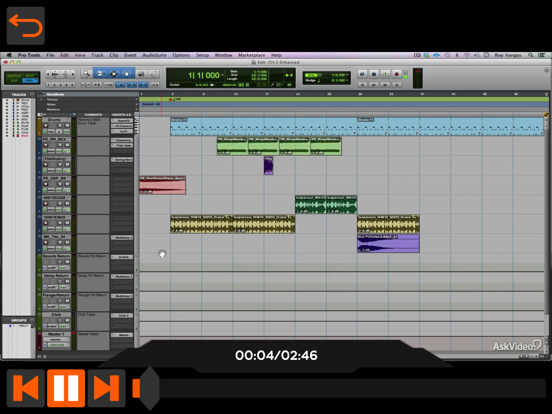Skip to the previous video

(x=26, y=388)
